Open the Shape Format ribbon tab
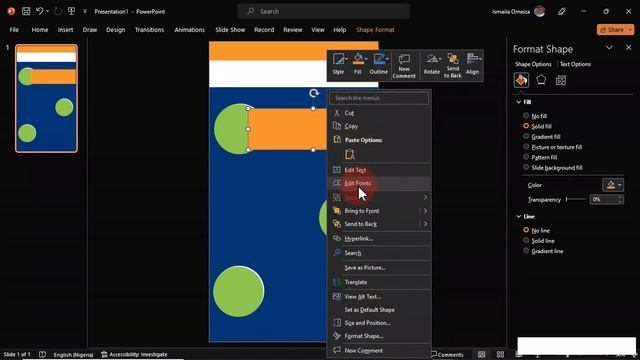Viewport: 640px width, 360px height. click(x=375, y=30)
